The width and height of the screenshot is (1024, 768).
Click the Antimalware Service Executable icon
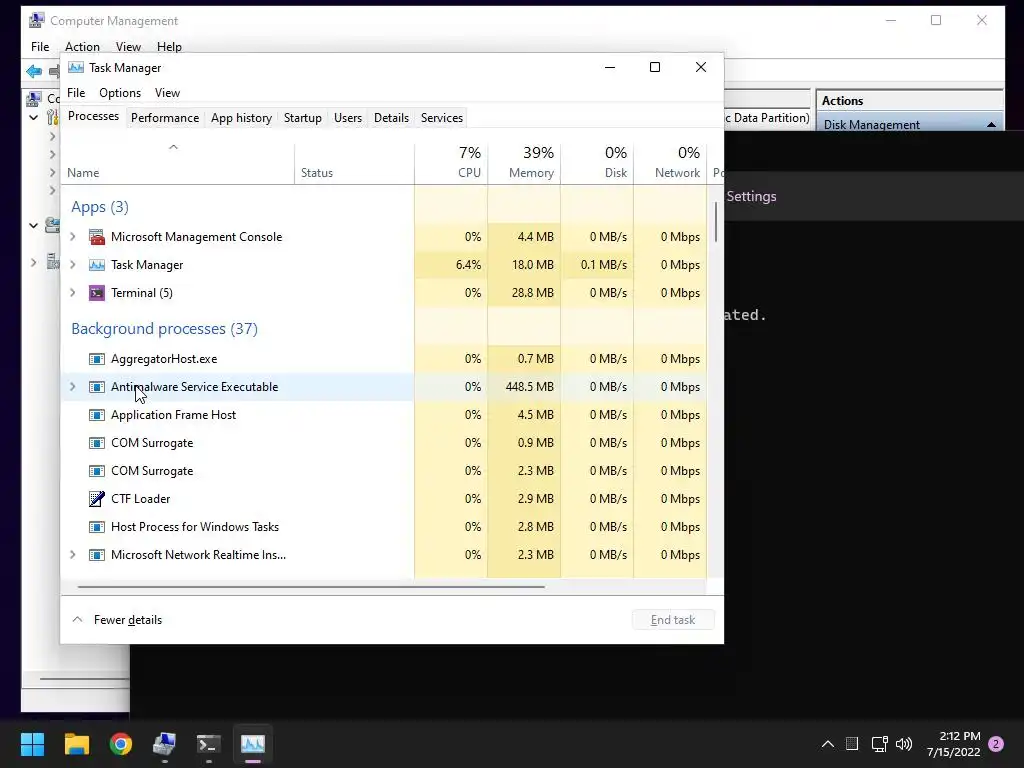(97, 387)
